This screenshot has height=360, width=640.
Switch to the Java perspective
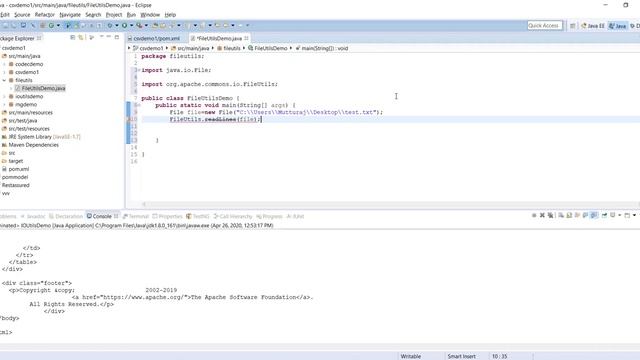tap(618, 26)
